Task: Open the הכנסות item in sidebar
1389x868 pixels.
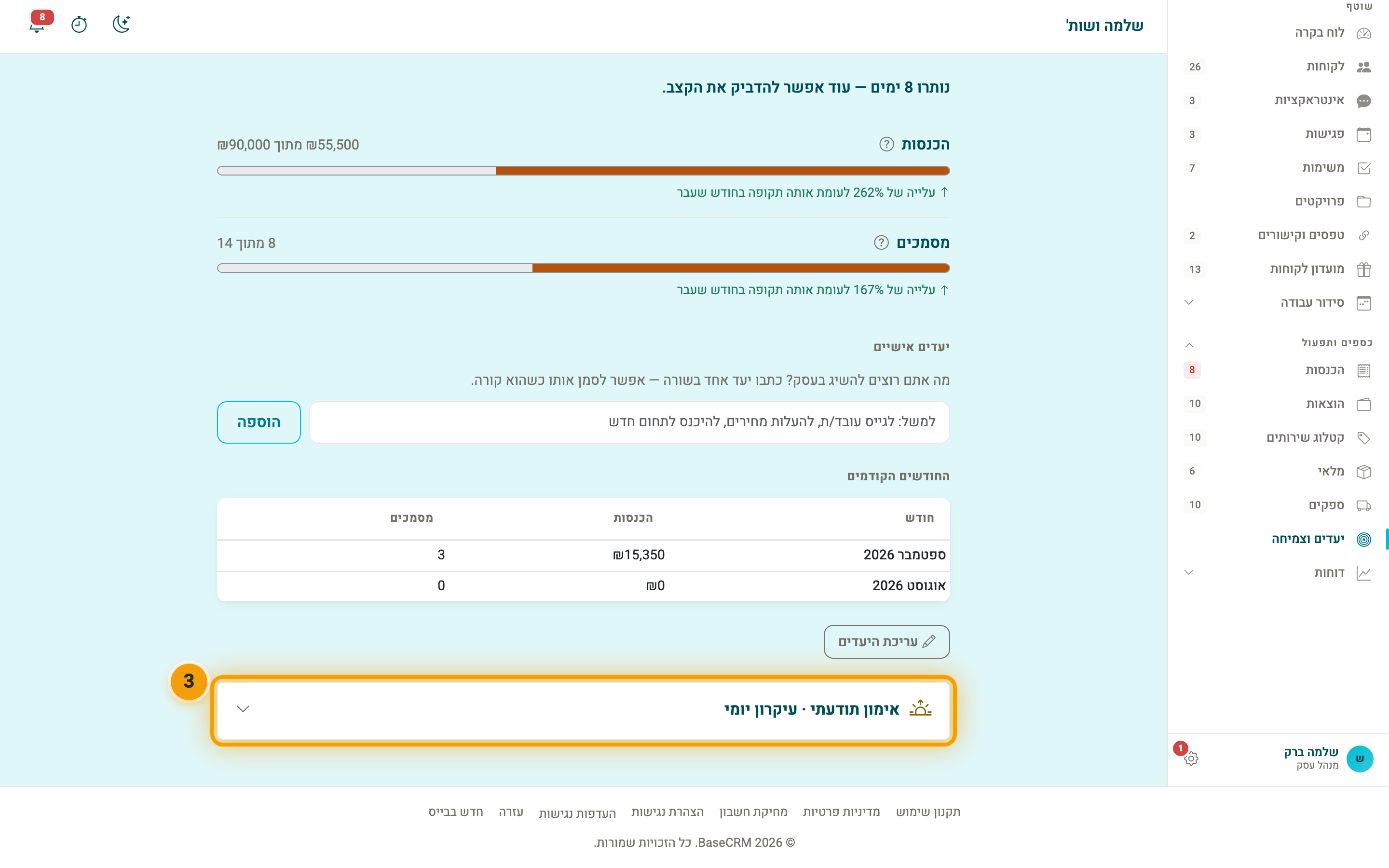Action: pos(1278,370)
